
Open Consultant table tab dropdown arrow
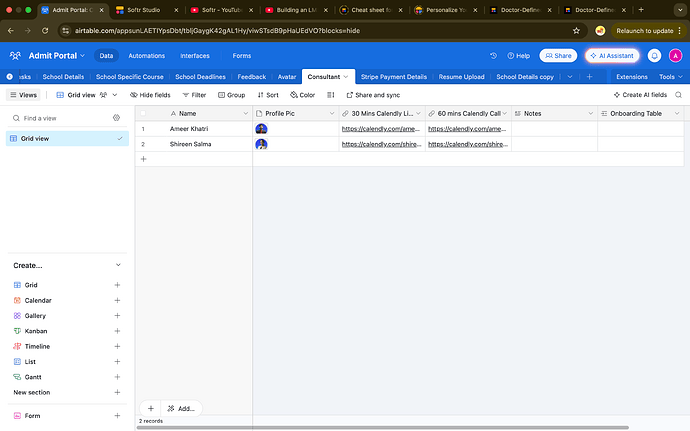pos(346,77)
